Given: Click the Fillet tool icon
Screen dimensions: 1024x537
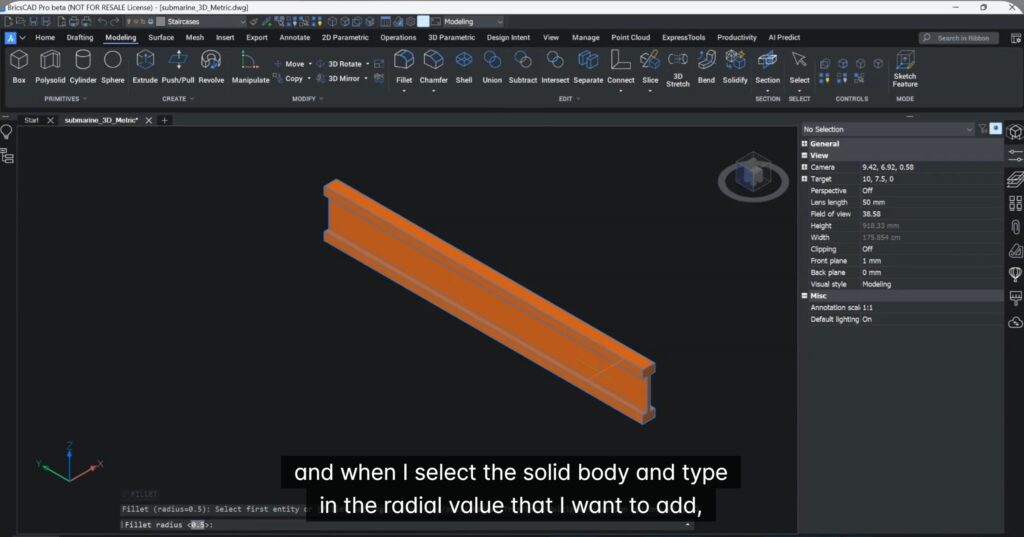Looking at the screenshot, I should click(x=404, y=60).
